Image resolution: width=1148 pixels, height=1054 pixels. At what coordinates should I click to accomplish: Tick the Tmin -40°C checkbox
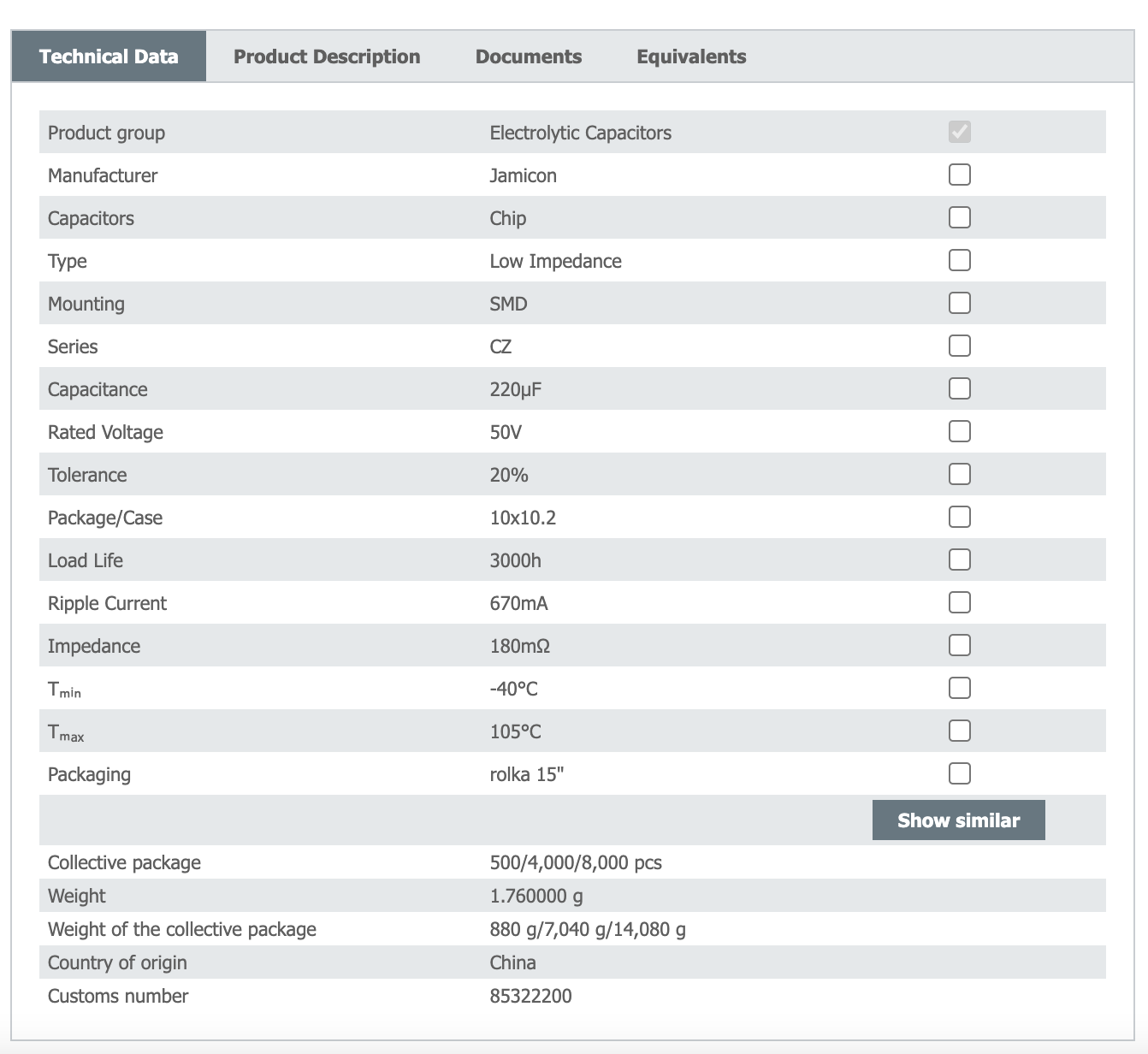960,688
